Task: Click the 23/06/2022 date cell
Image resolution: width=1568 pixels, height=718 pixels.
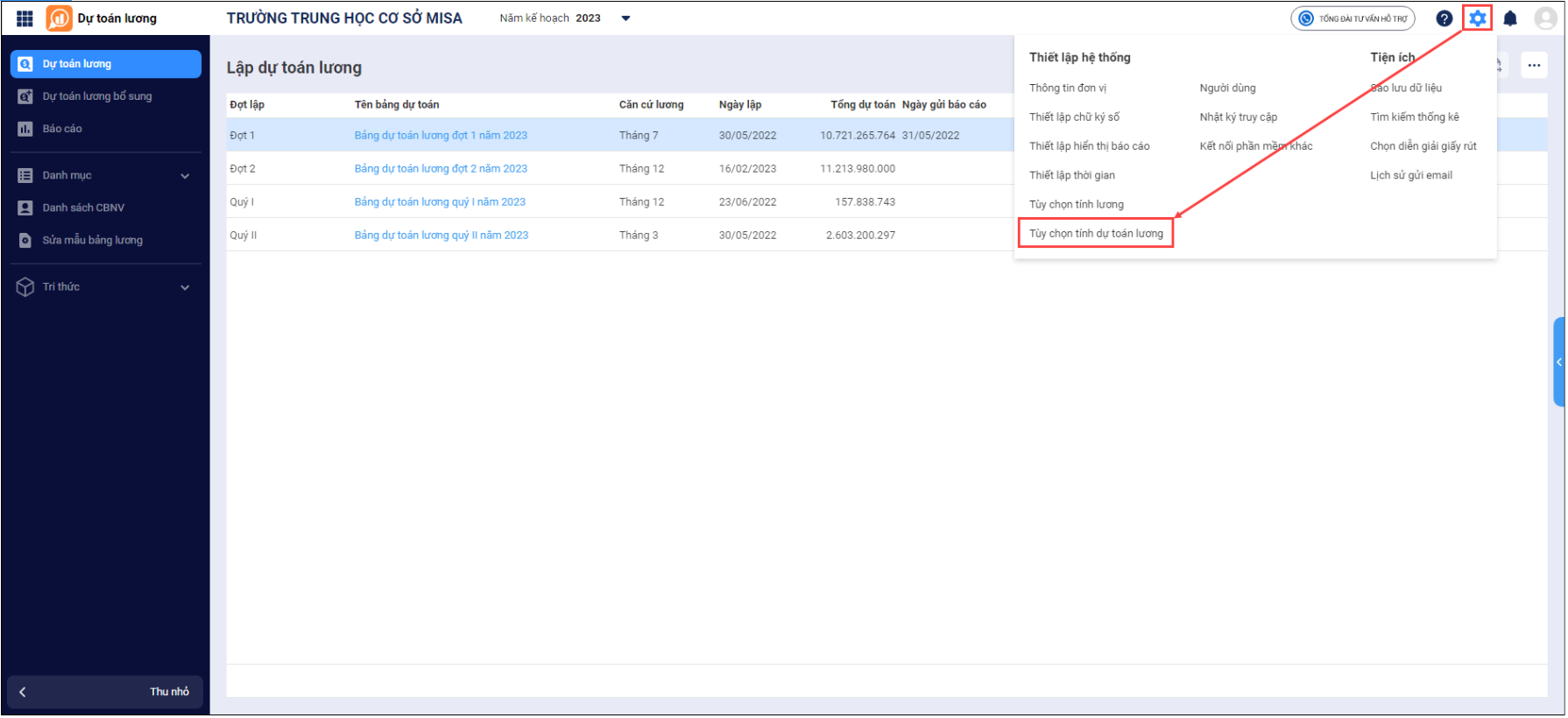Action: pos(747,202)
